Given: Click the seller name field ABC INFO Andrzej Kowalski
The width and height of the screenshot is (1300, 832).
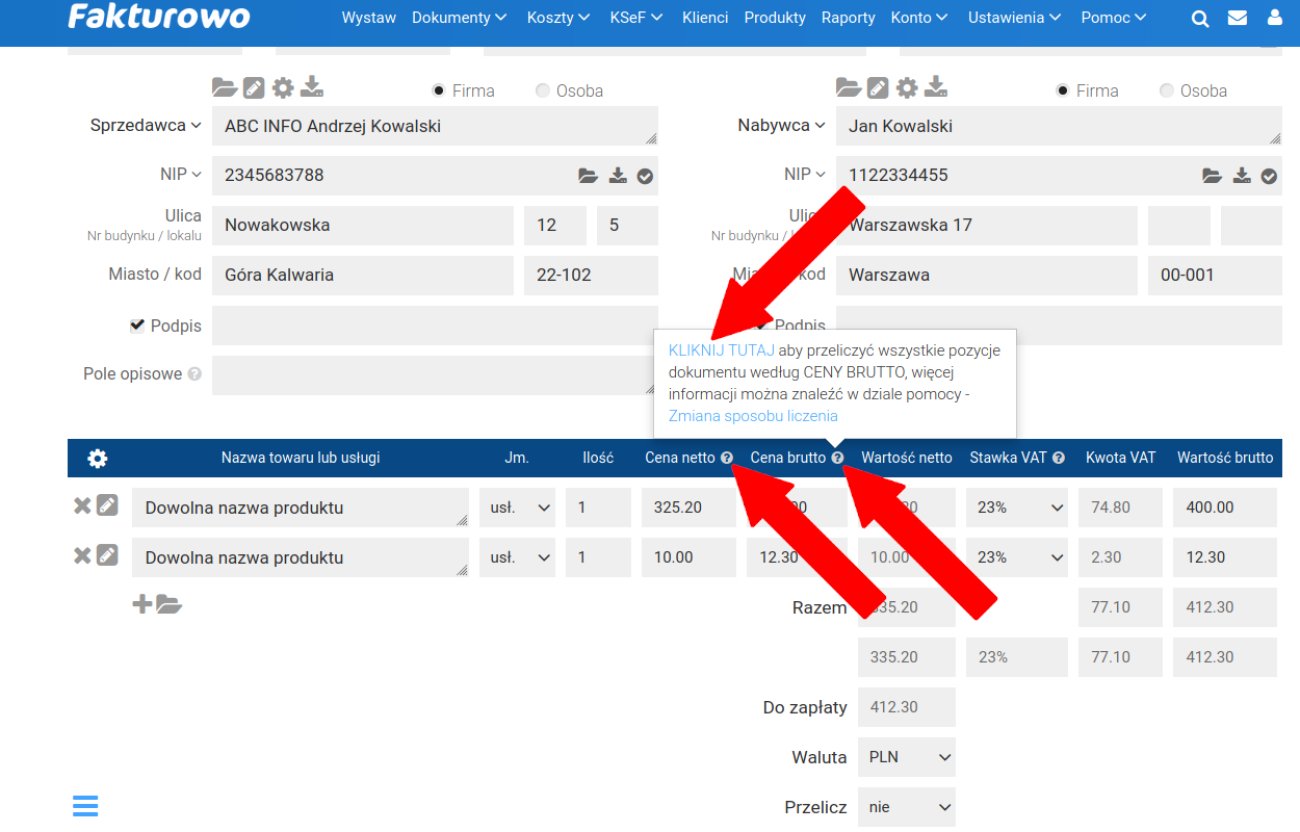Looking at the screenshot, I should click(x=434, y=126).
